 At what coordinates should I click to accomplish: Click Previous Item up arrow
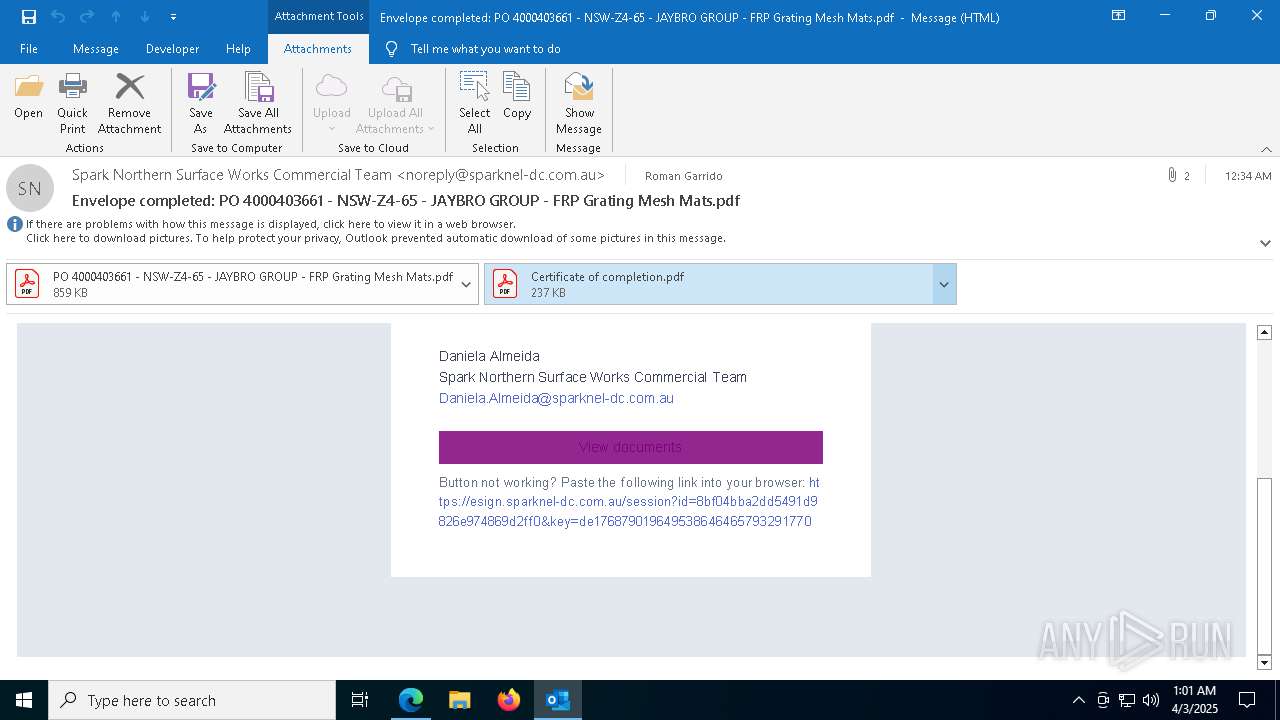click(x=116, y=16)
